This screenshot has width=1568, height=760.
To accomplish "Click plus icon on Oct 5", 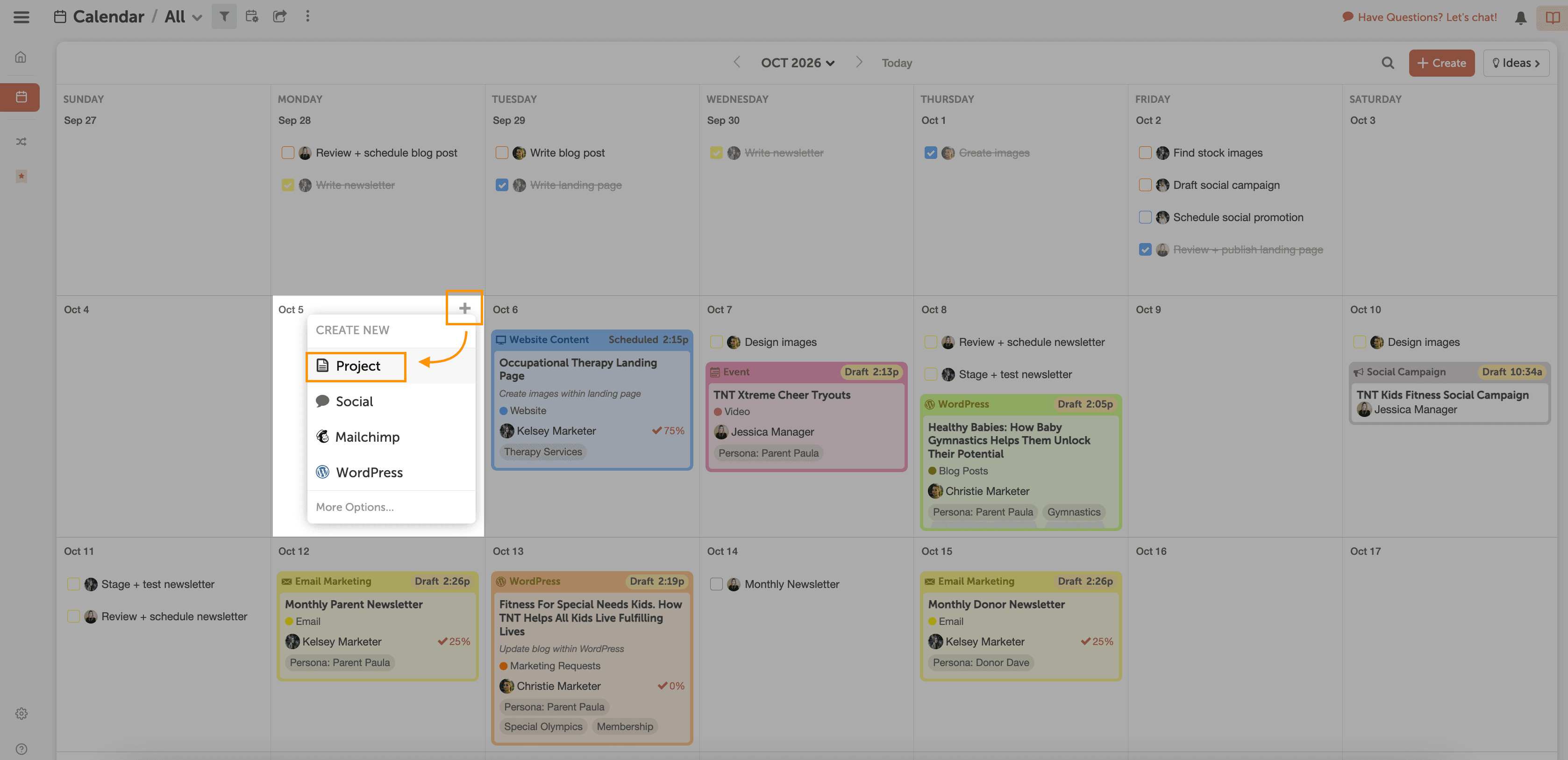I will coord(464,308).
